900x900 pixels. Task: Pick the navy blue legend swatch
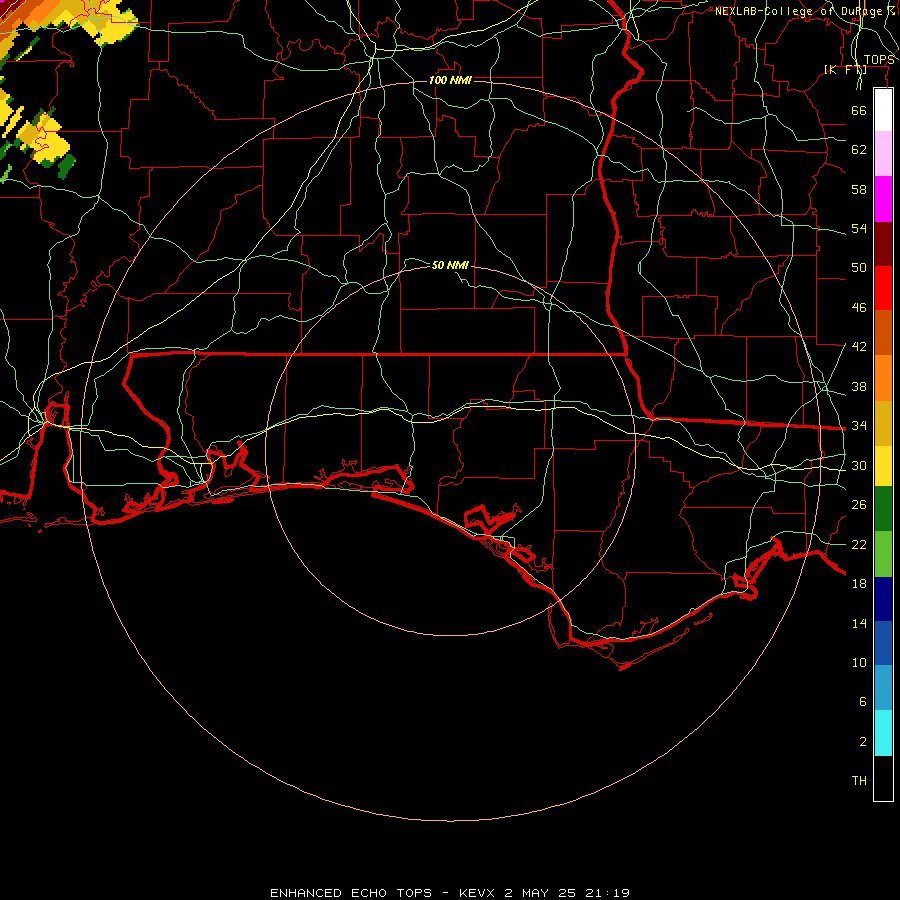(883, 599)
